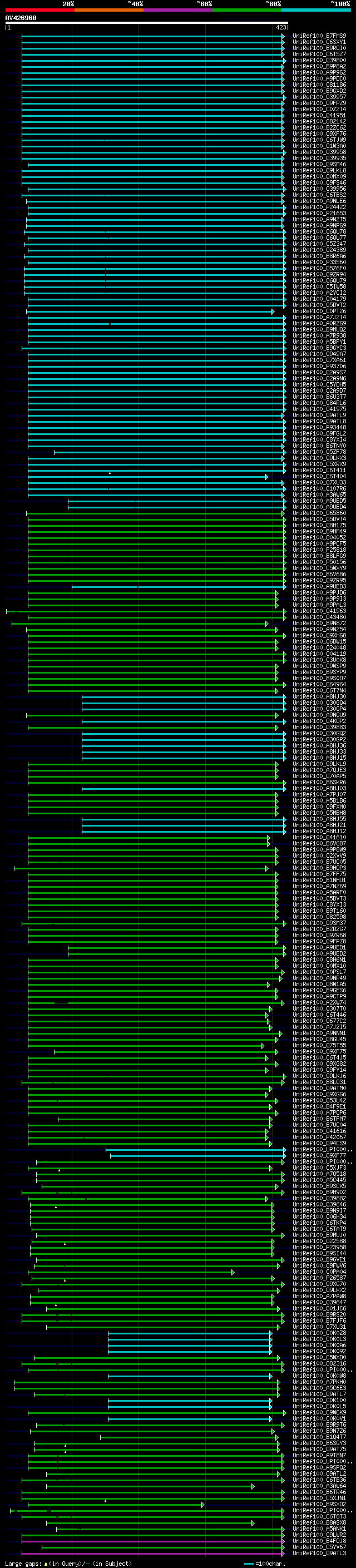Click hit label UniRef100_Q41610
The height and width of the screenshot is (1568, 356).
click(x=319, y=838)
